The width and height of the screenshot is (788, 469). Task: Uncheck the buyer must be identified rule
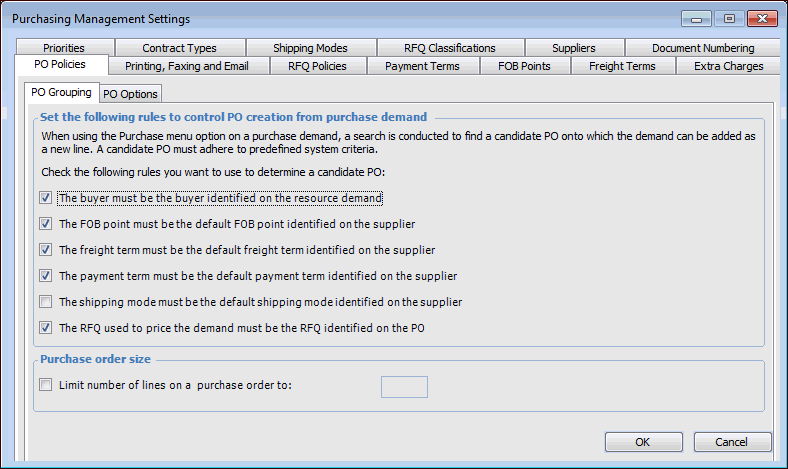click(45, 198)
